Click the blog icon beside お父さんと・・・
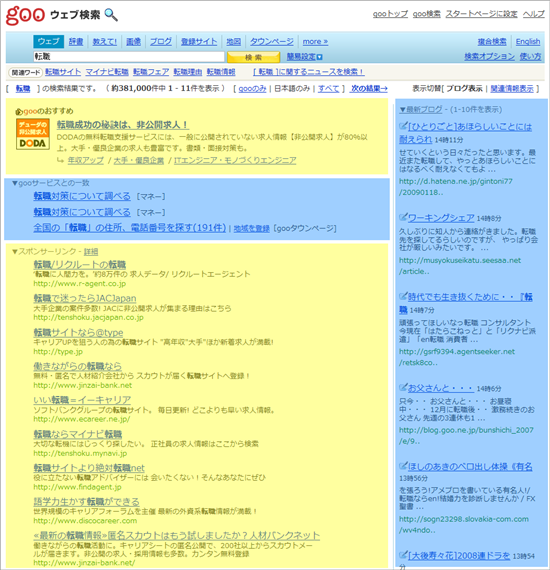The width and height of the screenshot is (550, 570). click(x=403, y=388)
